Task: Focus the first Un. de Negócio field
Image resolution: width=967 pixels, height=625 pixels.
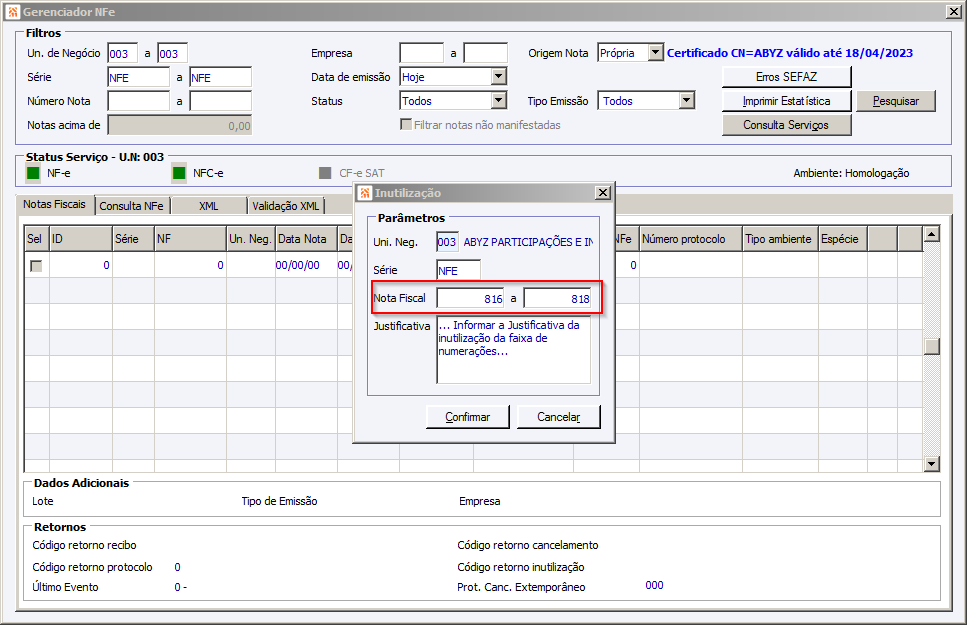Action: pos(123,54)
